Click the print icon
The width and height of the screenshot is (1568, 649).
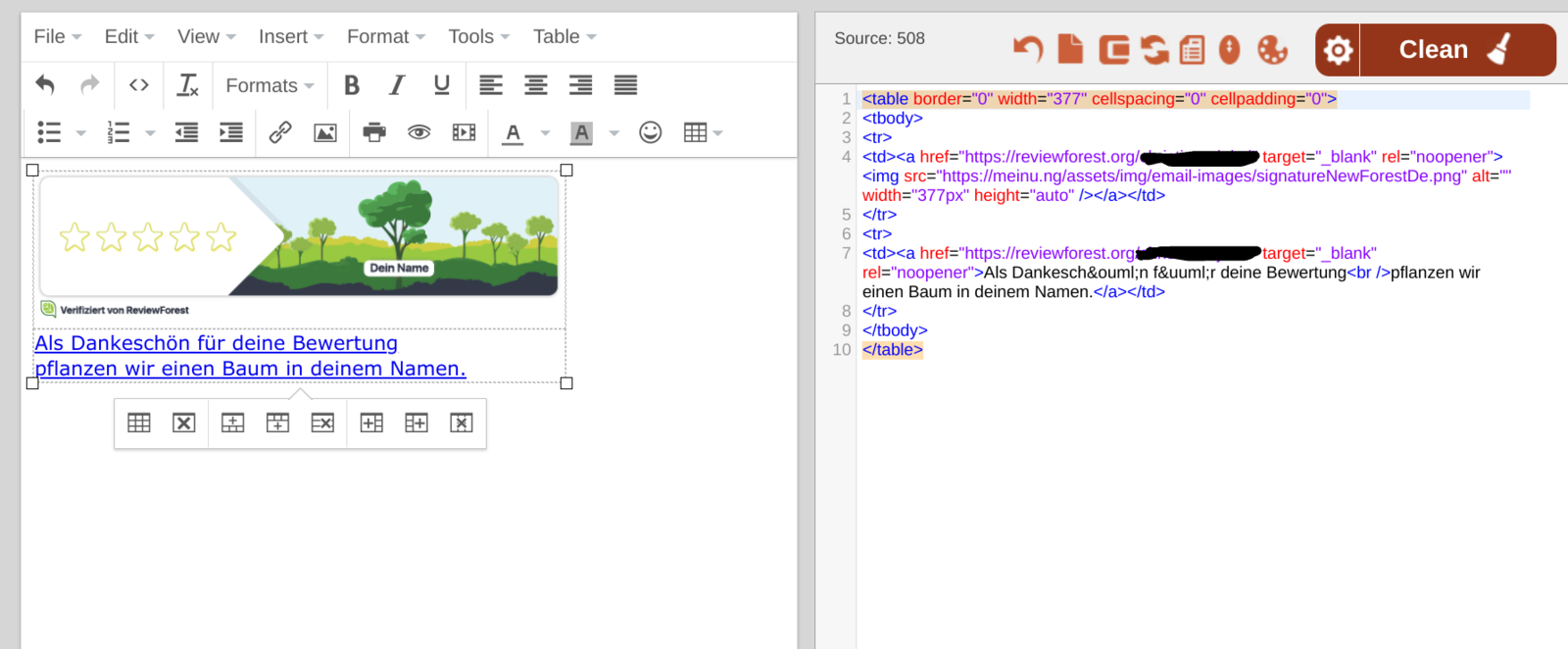click(374, 132)
